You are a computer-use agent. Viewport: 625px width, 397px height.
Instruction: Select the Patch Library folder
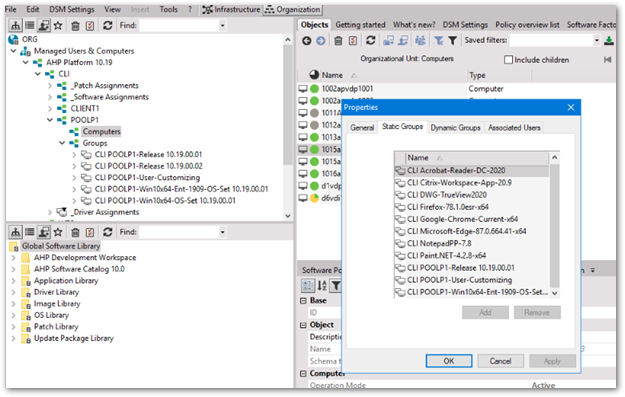point(56,327)
